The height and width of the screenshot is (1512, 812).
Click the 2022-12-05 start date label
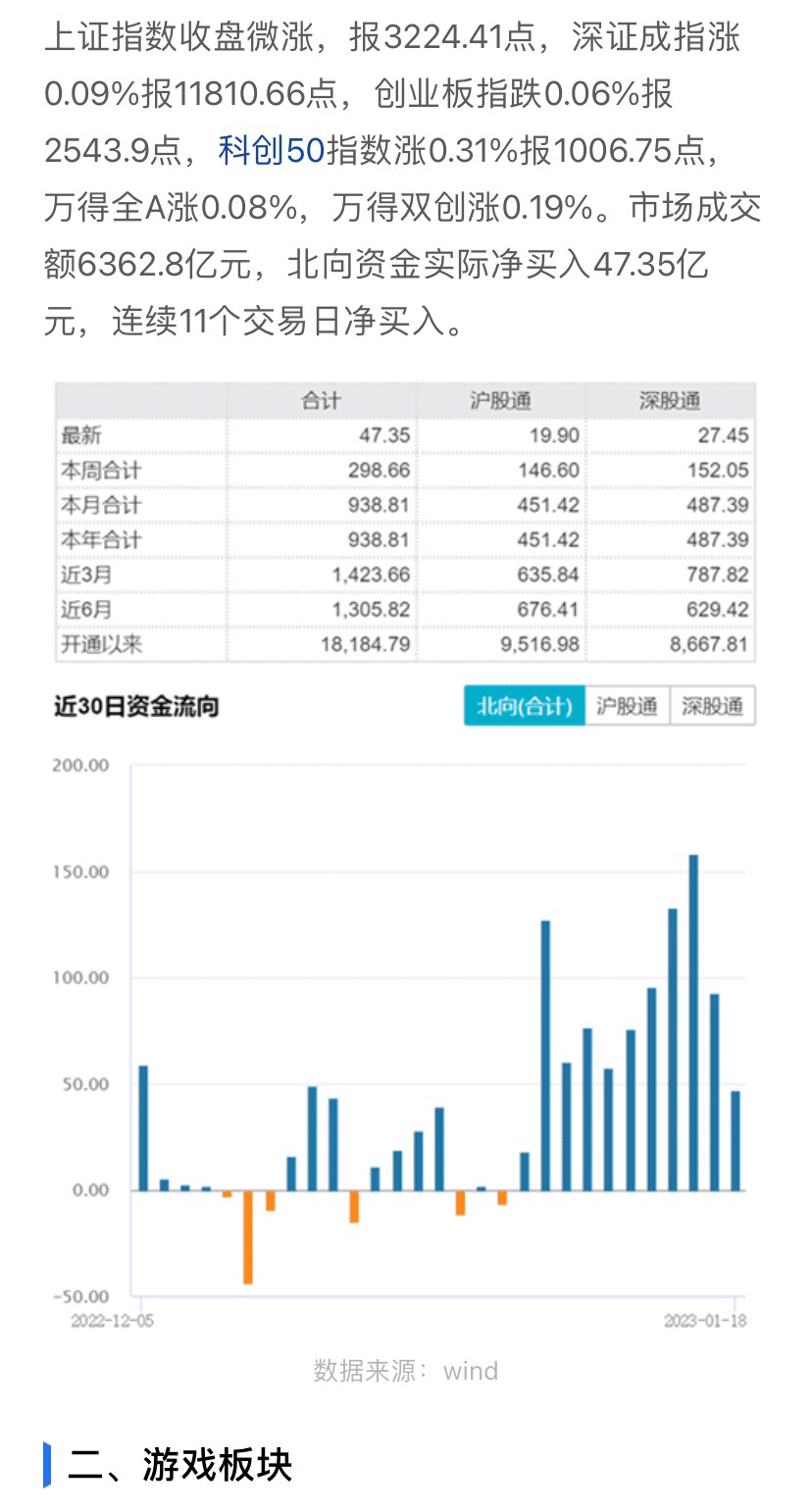pos(112,1321)
